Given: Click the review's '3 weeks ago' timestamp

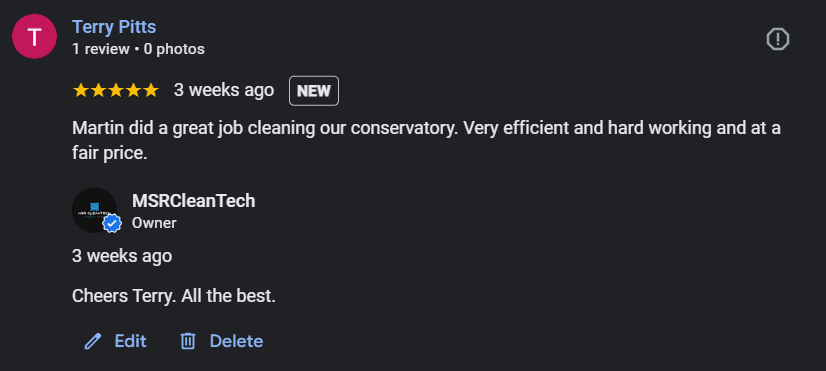Looking at the screenshot, I should point(224,91).
